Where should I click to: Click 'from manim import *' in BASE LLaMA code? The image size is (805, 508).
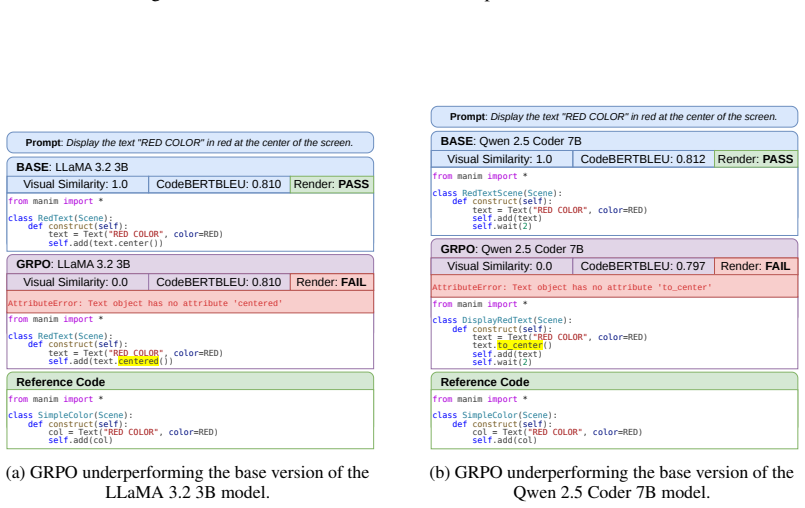pos(55,201)
